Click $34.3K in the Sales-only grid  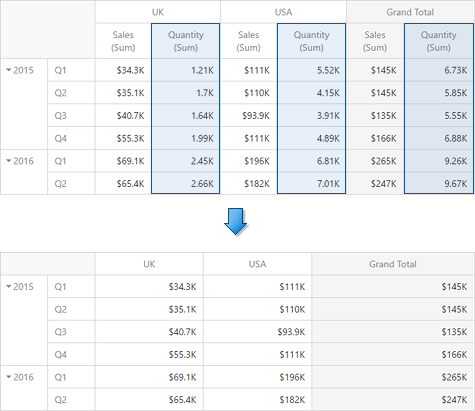(149, 286)
